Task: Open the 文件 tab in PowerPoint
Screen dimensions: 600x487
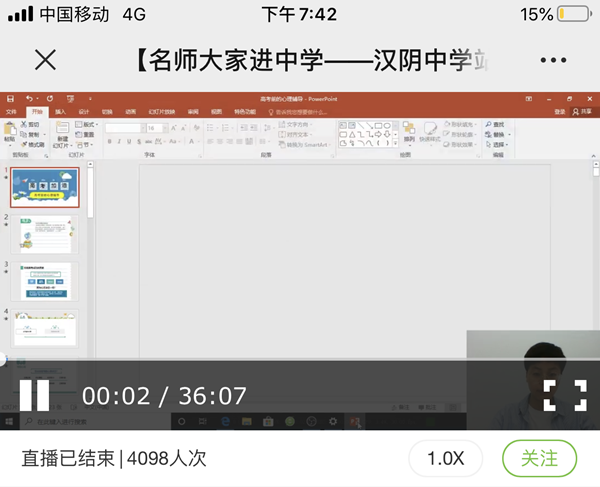Action: point(12,112)
